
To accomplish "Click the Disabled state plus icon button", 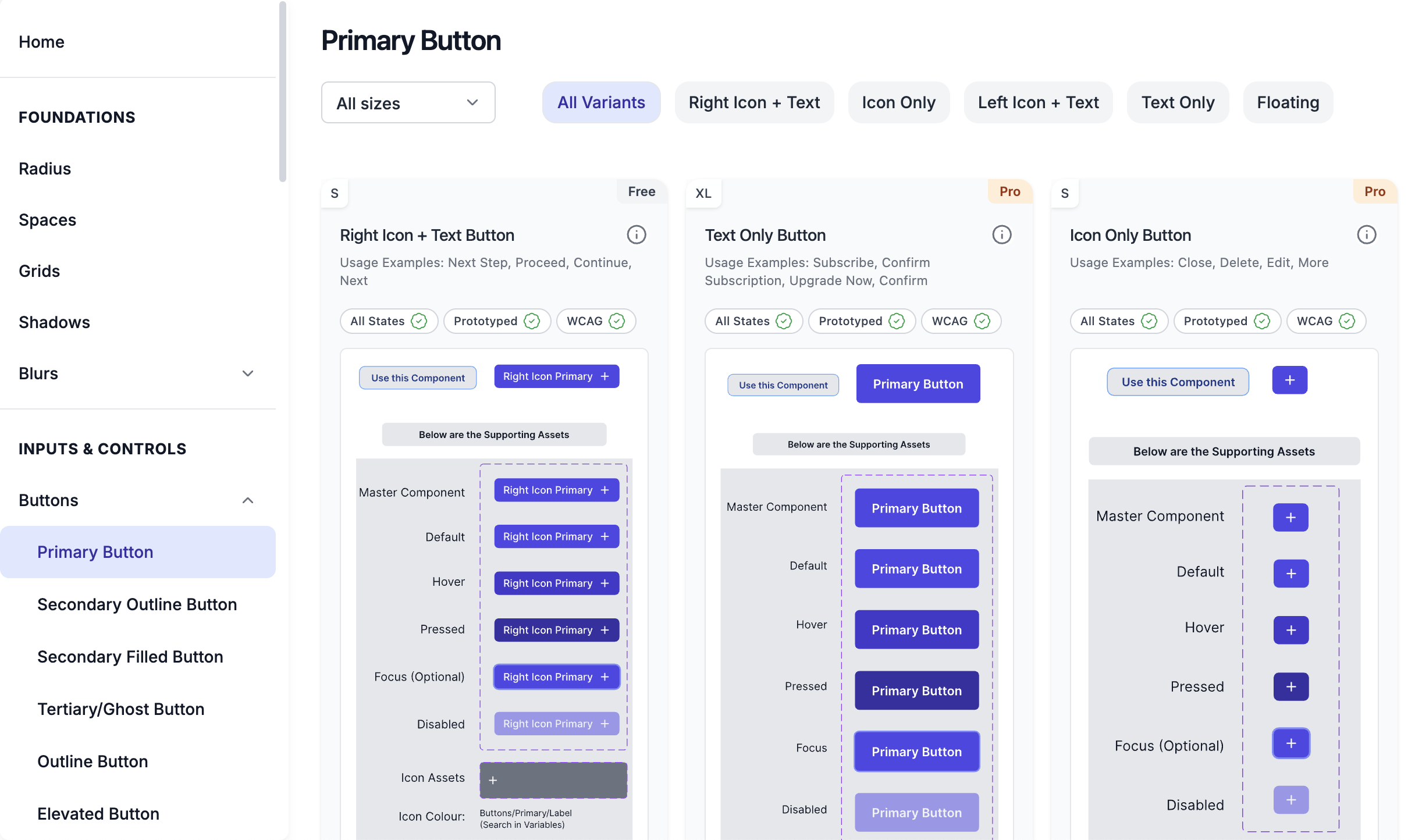I will (1290, 800).
